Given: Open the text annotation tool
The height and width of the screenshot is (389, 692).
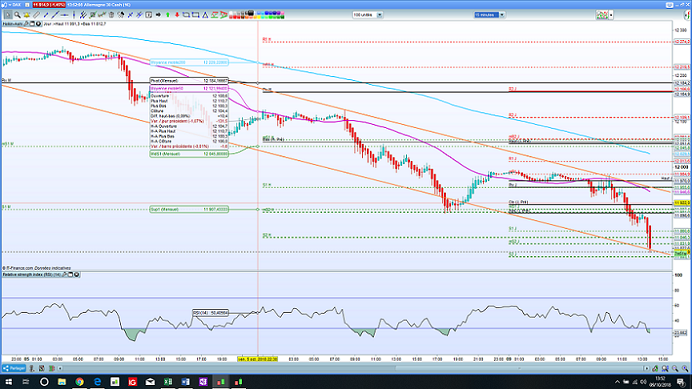Looking at the screenshot, I should tap(149, 15).
